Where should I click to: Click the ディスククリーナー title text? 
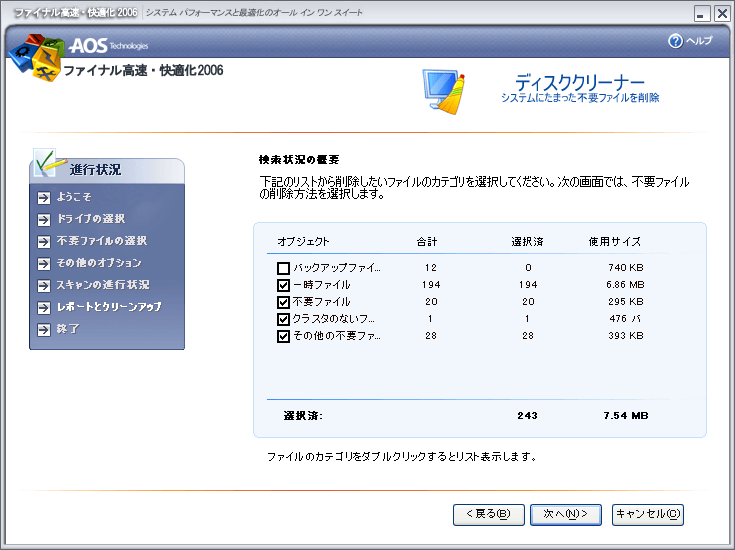(580, 83)
